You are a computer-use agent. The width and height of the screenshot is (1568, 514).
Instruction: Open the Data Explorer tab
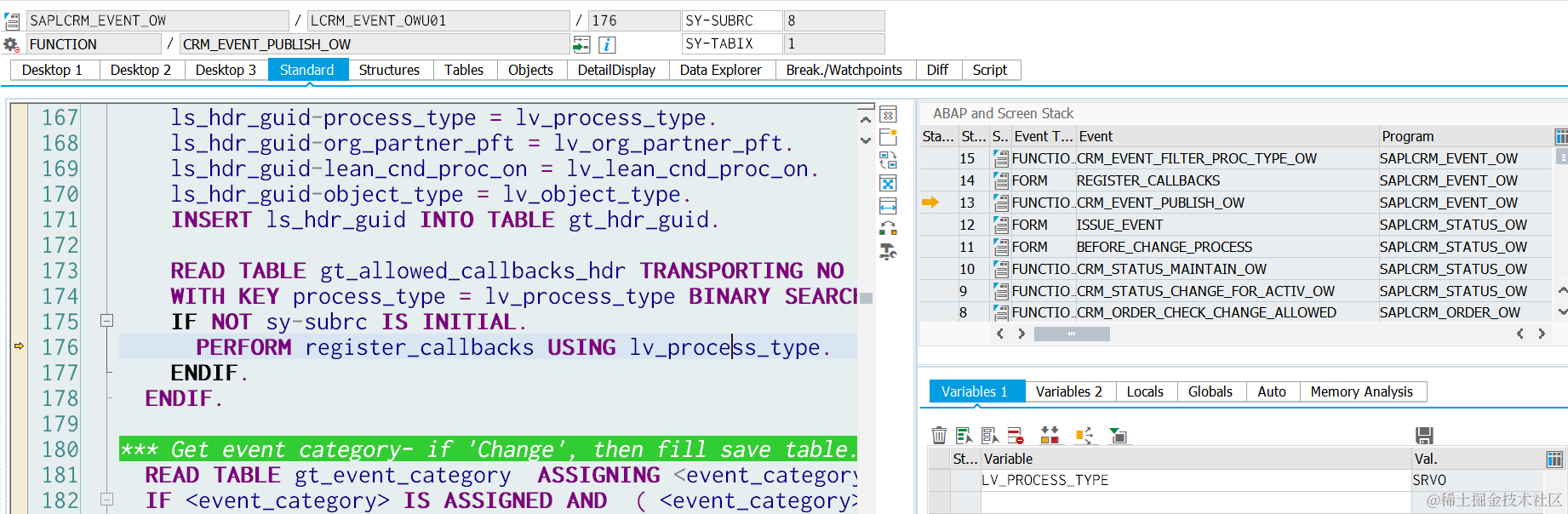(x=721, y=70)
